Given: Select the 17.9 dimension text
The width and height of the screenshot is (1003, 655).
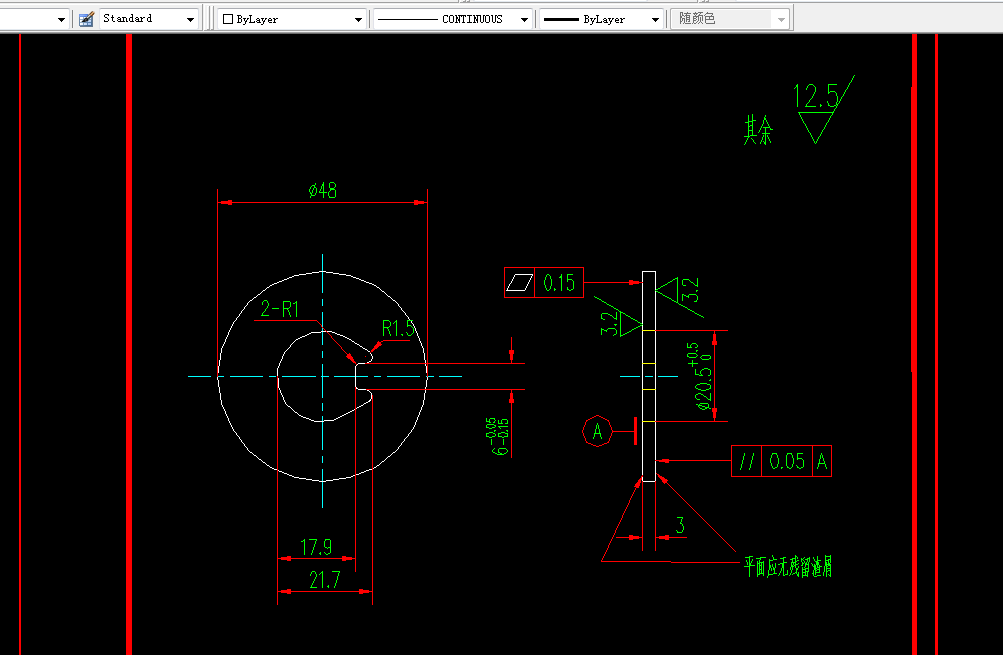Looking at the screenshot, I should (316, 547).
